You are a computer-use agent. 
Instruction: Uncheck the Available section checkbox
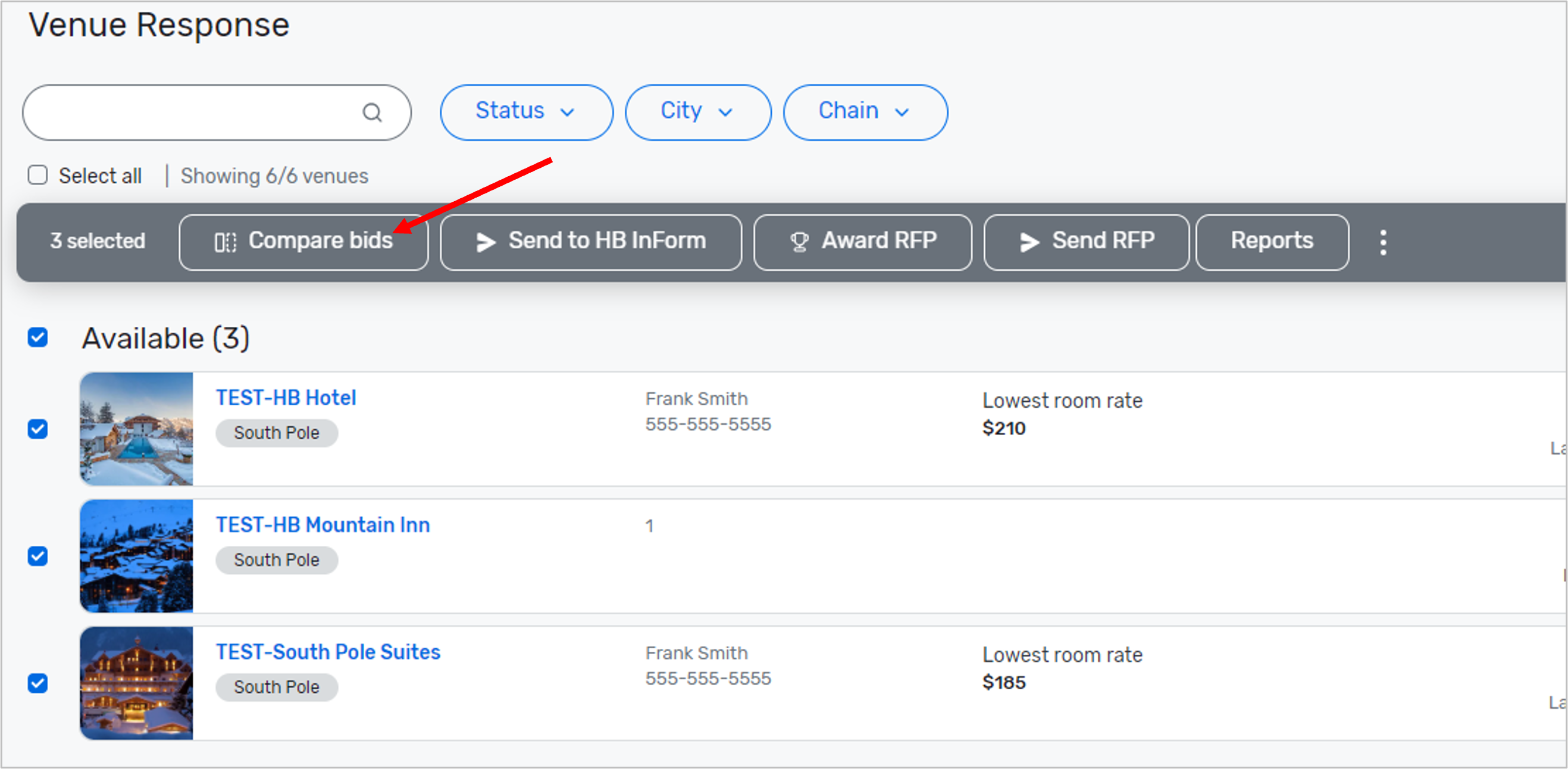[37, 337]
